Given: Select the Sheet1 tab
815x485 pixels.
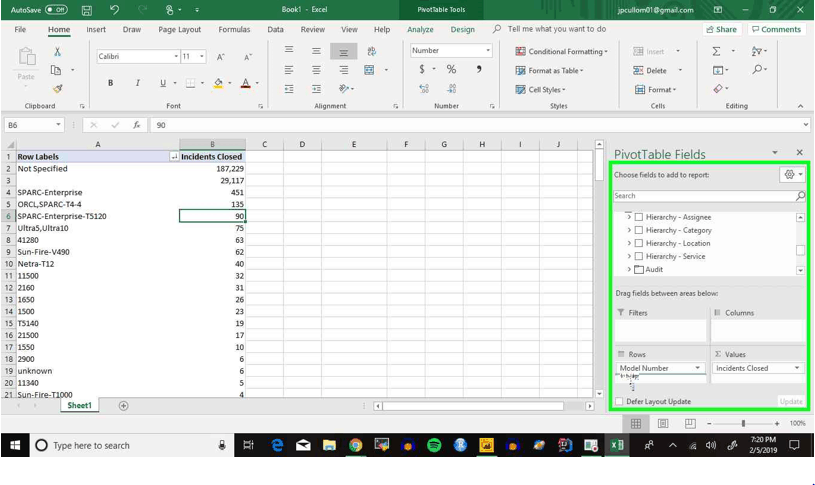Looking at the screenshot, I should coord(79,405).
